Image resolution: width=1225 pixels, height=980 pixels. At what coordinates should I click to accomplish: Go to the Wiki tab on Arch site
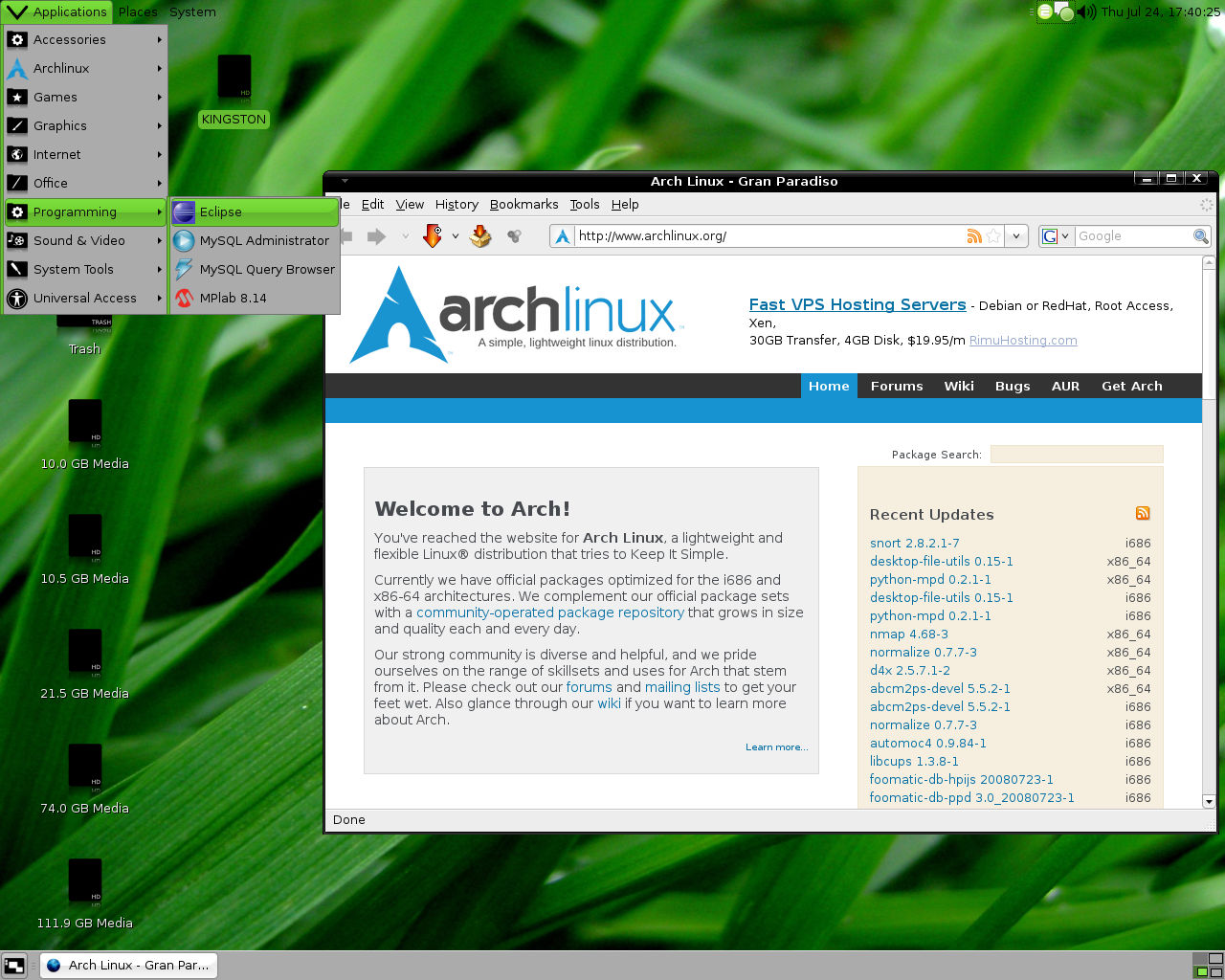[959, 386]
